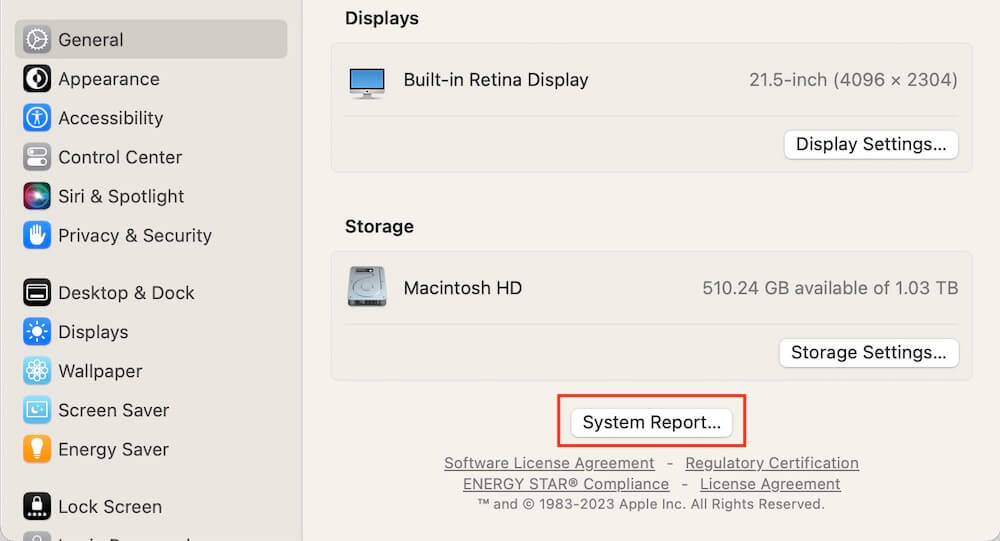Select Screen Saver label in the sidebar

point(114,410)
